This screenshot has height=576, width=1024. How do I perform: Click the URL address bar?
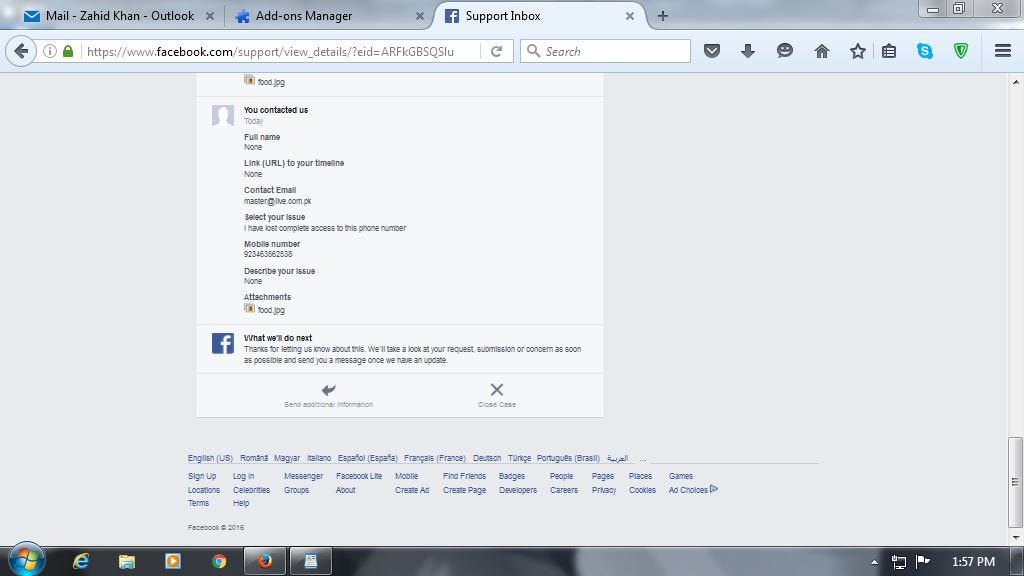[281, 51]
